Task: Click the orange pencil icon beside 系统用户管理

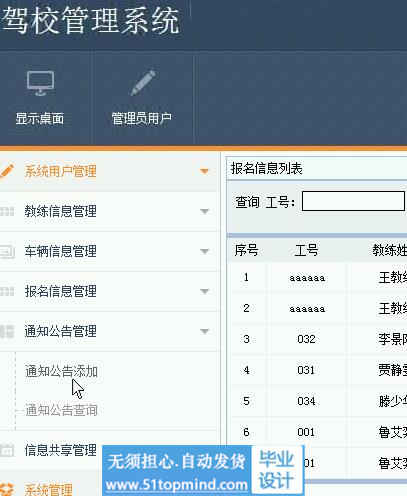Action: (x=7, y=171)
